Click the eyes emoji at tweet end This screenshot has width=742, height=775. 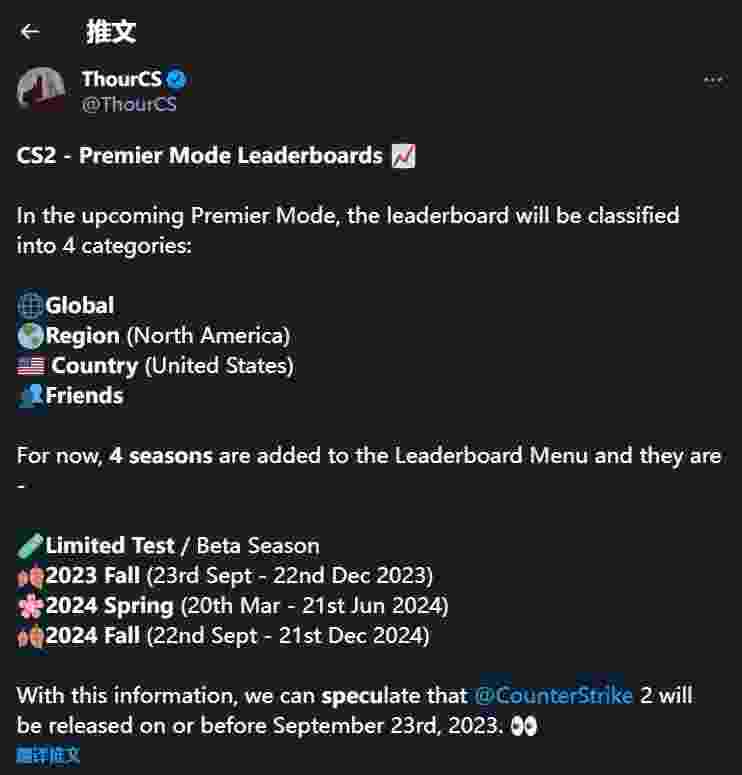(x=524, y=726)
